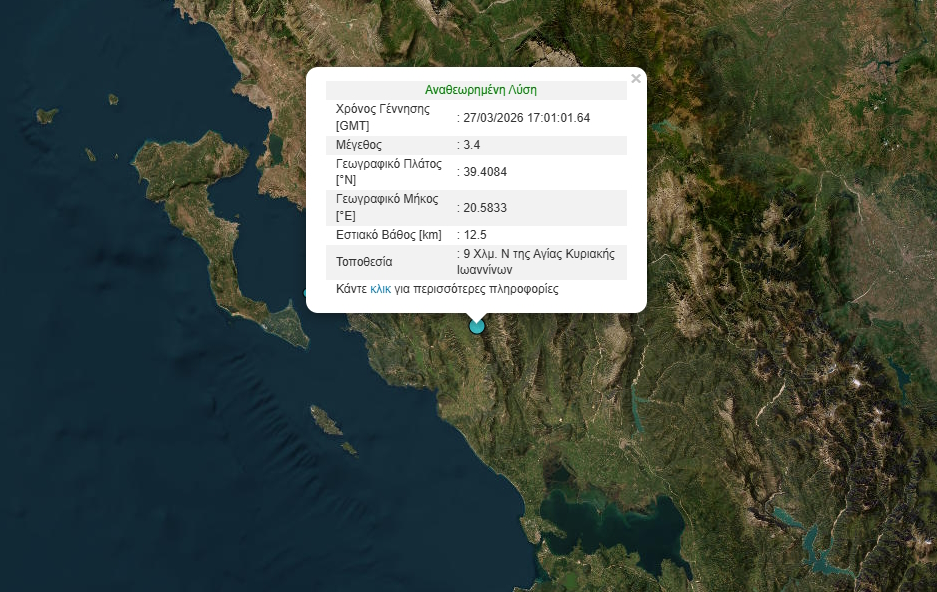Click the latitude value 39.4084
Screen dimensions: 937x592
click(x=487, y=170)
